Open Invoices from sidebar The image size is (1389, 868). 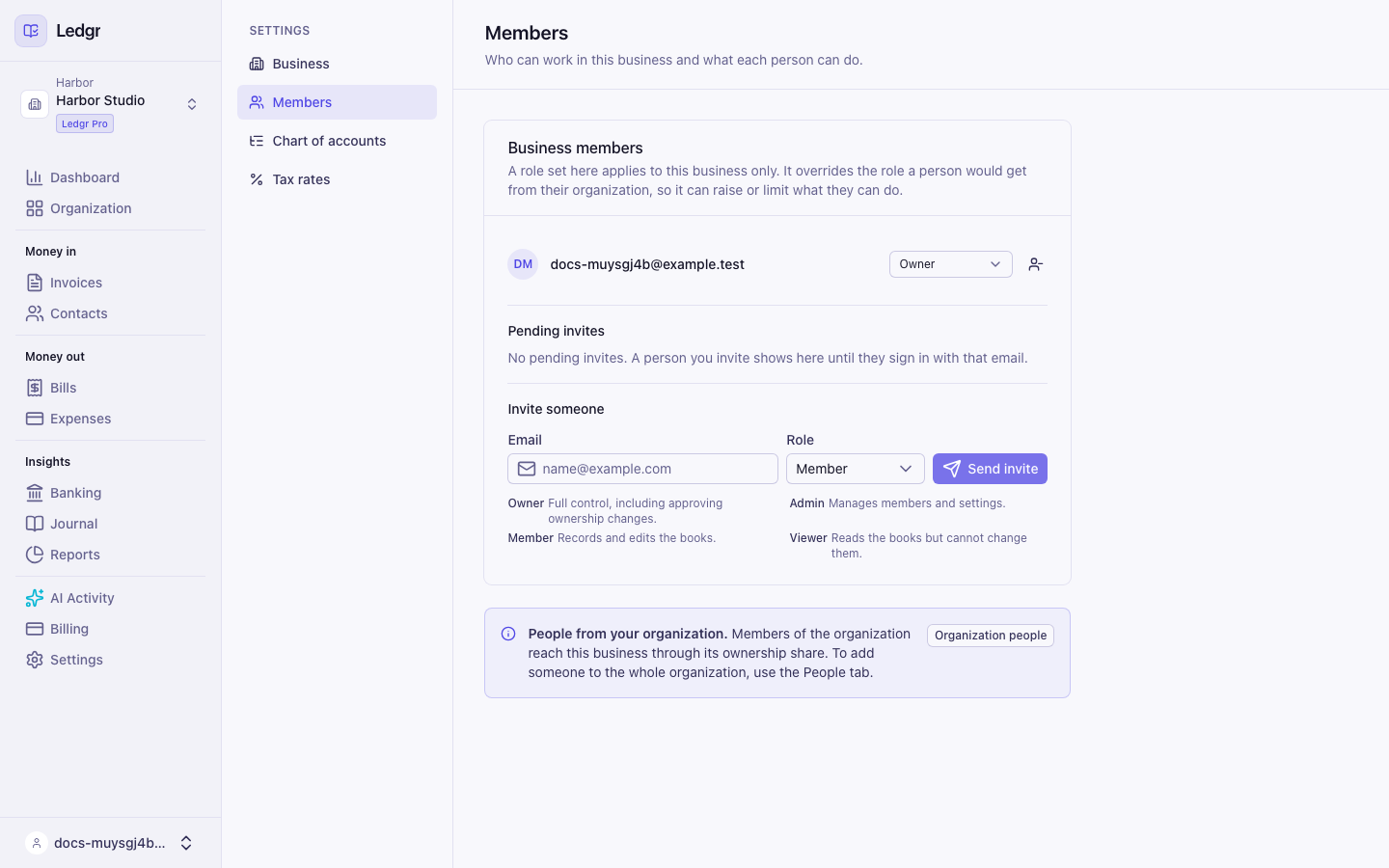click(x=110, y=283)
